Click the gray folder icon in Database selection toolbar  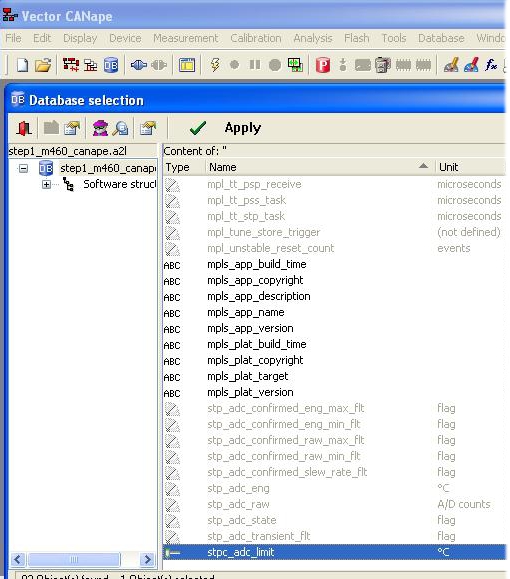coord(51,128)
